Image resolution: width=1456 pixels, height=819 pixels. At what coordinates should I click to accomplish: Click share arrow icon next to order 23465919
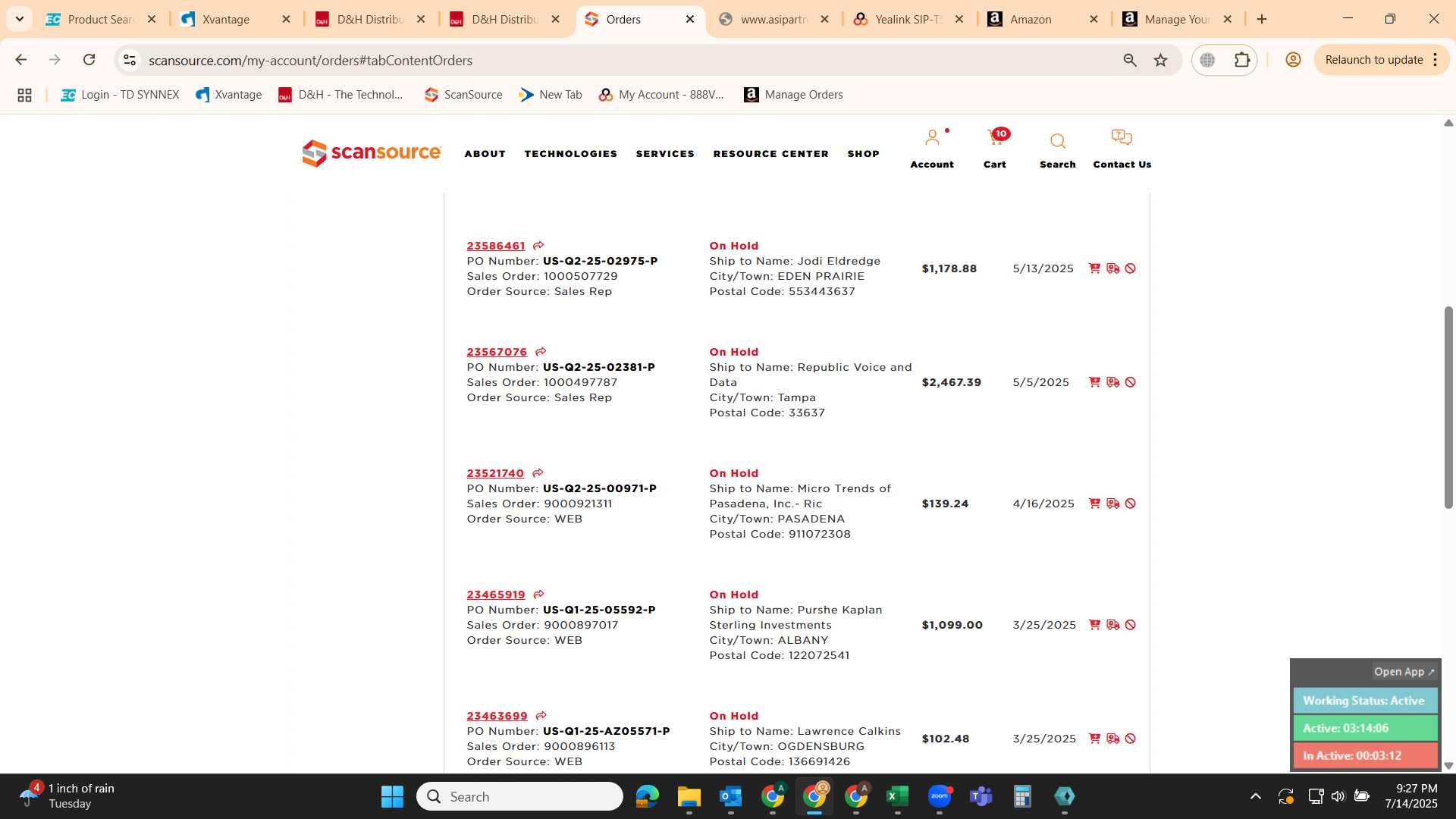click(x=538, y=595)
